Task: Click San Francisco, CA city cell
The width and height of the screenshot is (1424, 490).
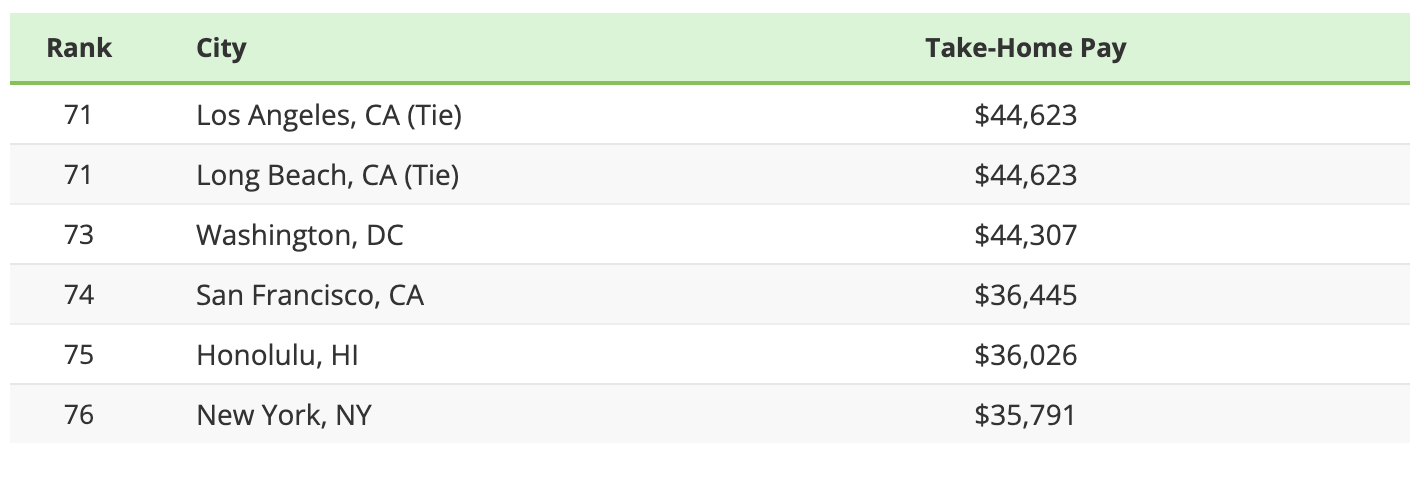Action: [310, 296]
